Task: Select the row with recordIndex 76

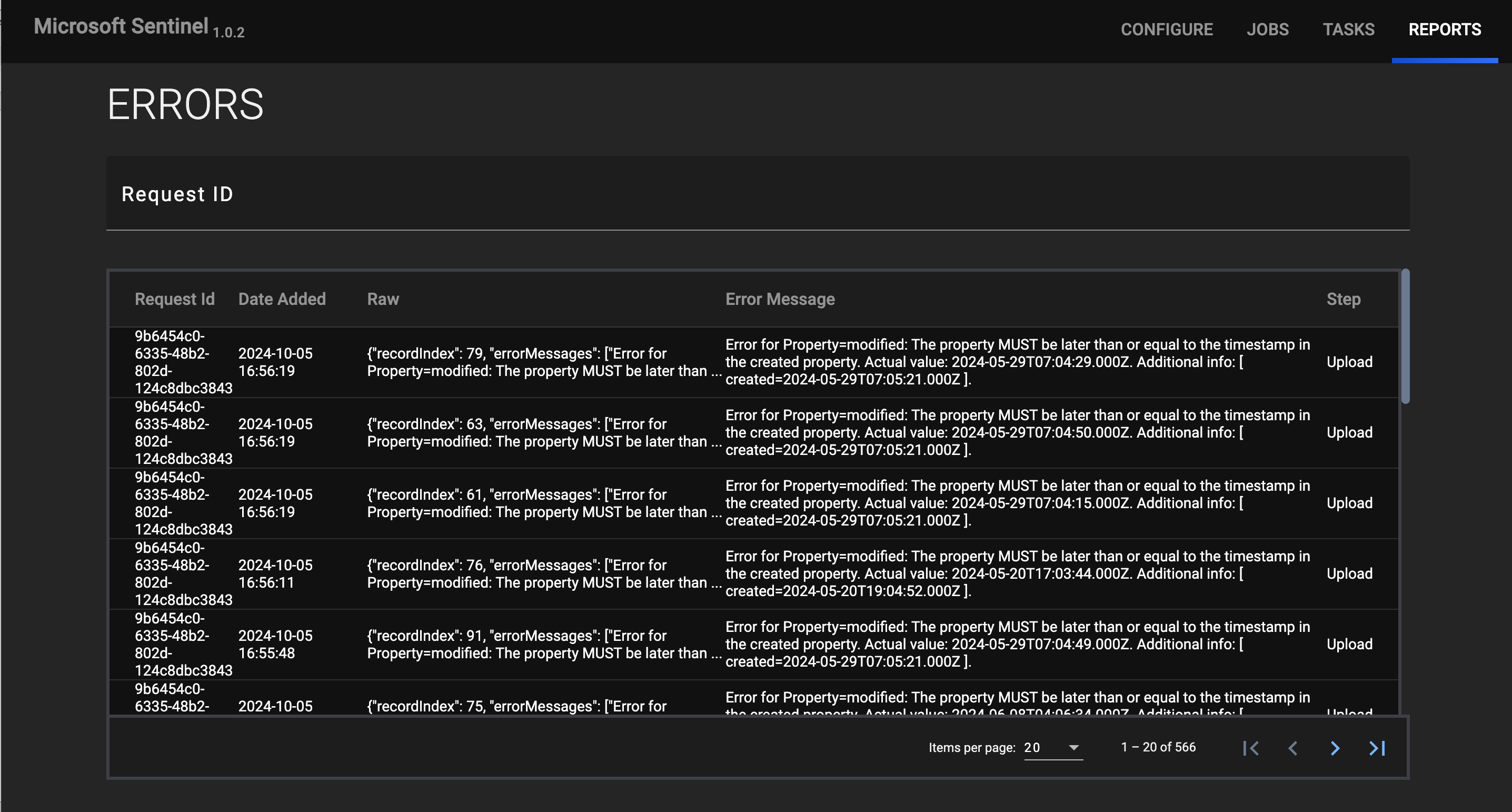Action: tap(754, 573)
